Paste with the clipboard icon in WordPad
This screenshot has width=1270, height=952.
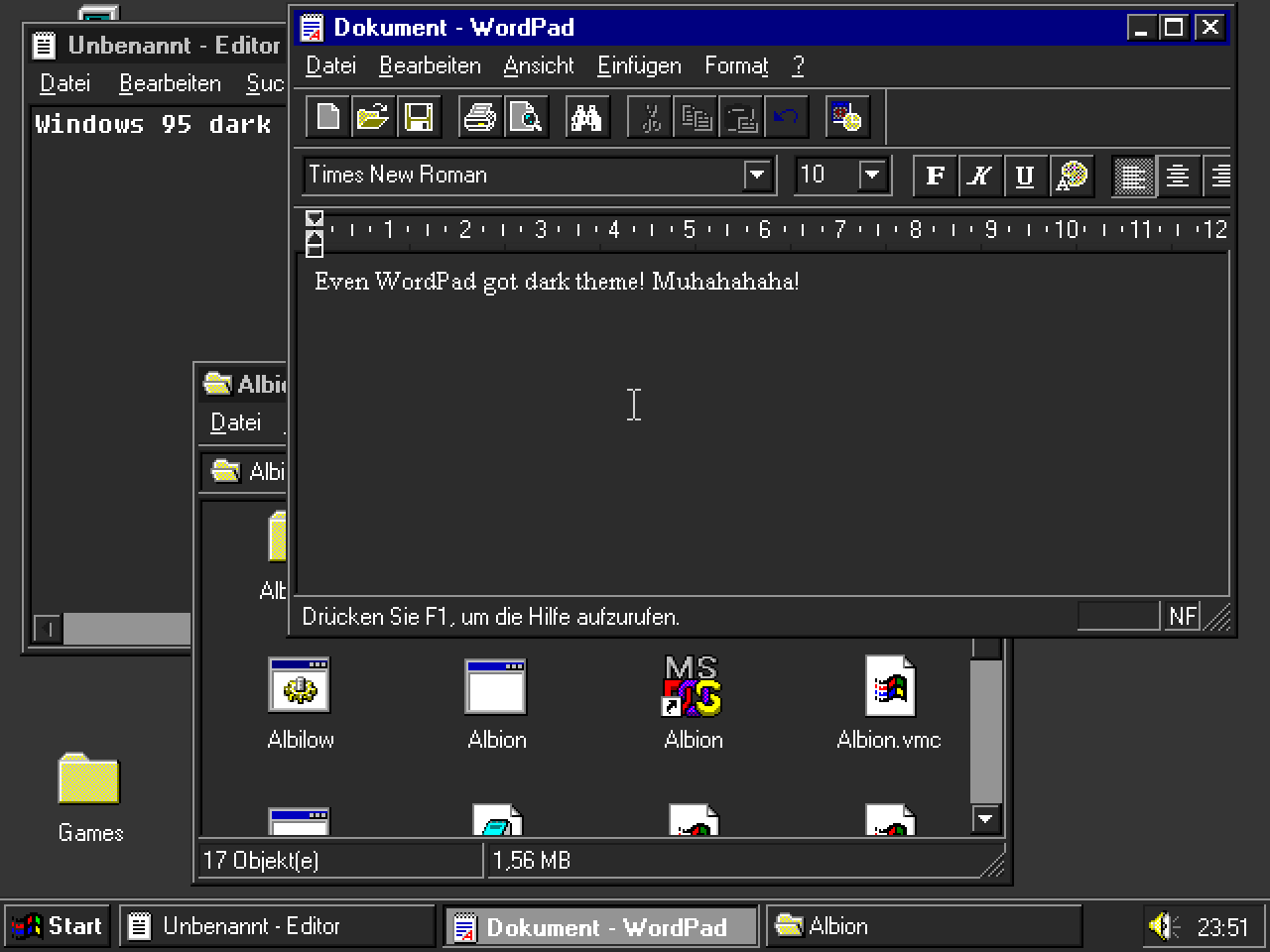(741, 117)
